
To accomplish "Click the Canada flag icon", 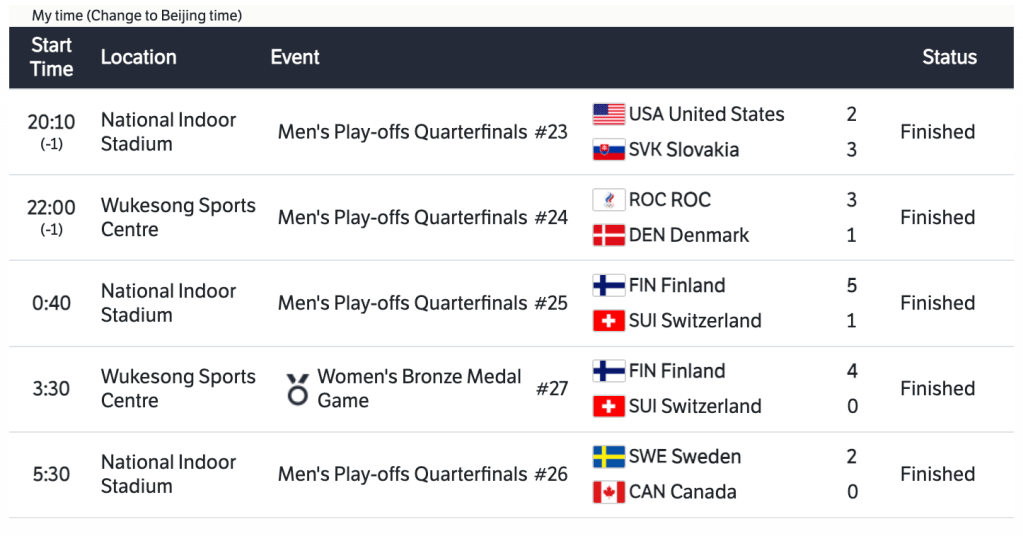I will [x=608, y=492].
